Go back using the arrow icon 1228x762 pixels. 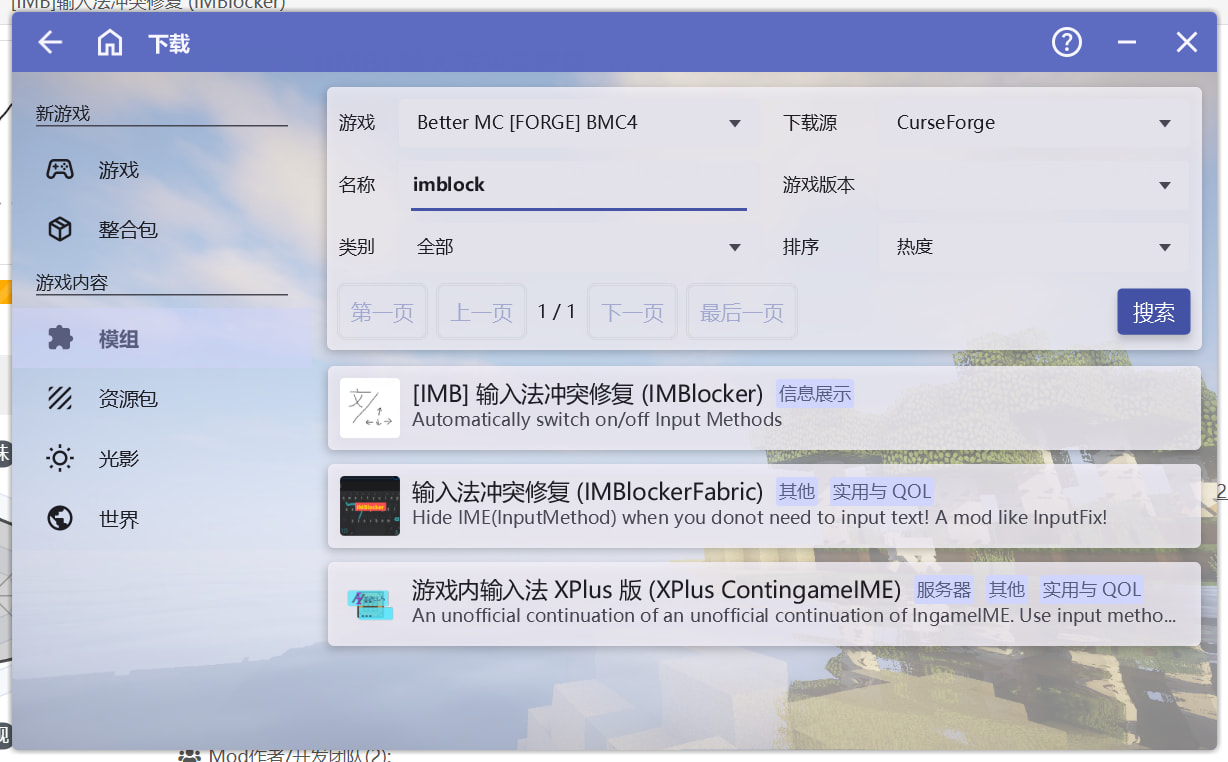click(50, 42)
